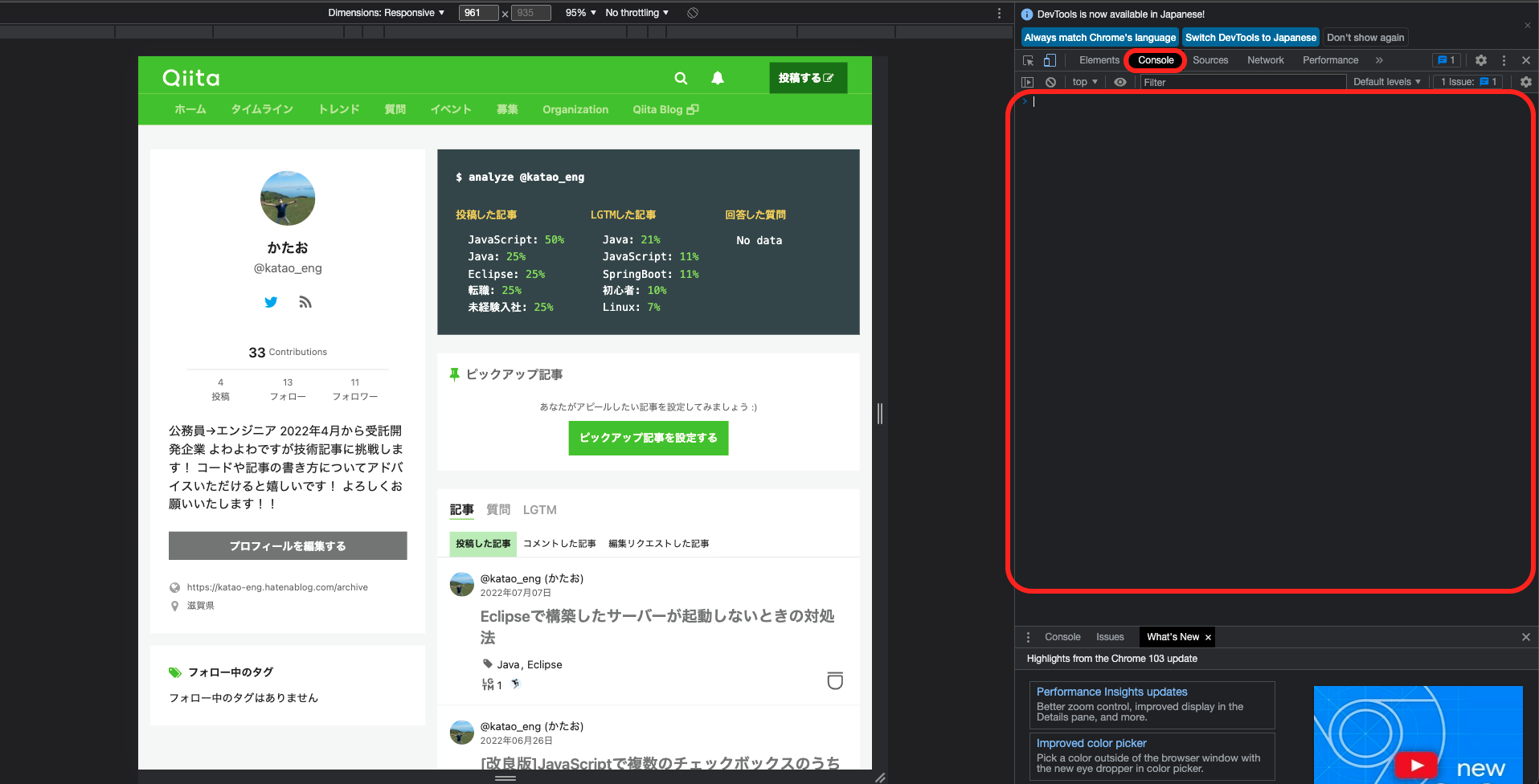Open the customize DevTools three-dot menu
The image size is (1539, 784).
(x=1503, y=60)
